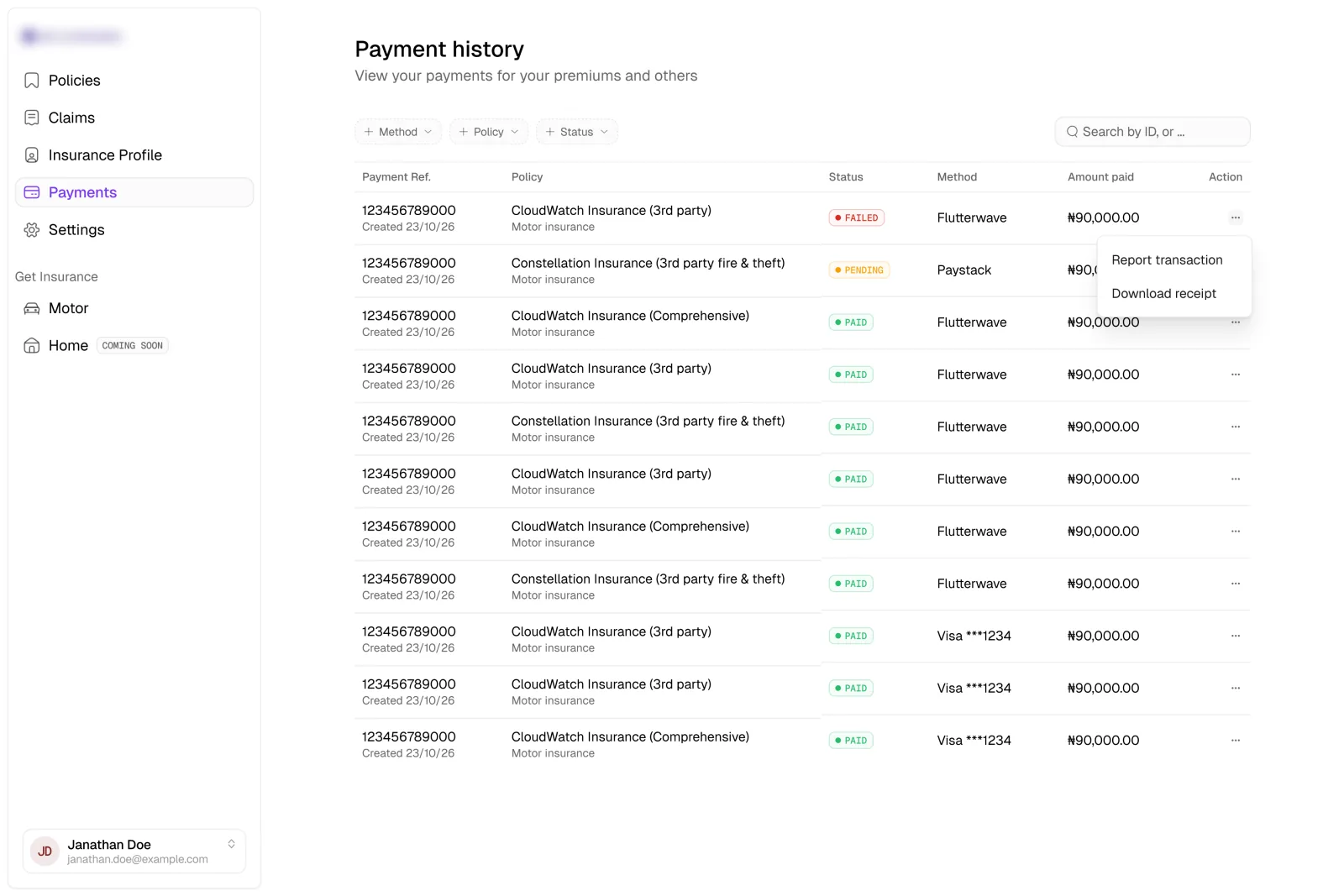Select the Payments sidebar item
This screenshot has width=1344, height=896.
point(134,192)
